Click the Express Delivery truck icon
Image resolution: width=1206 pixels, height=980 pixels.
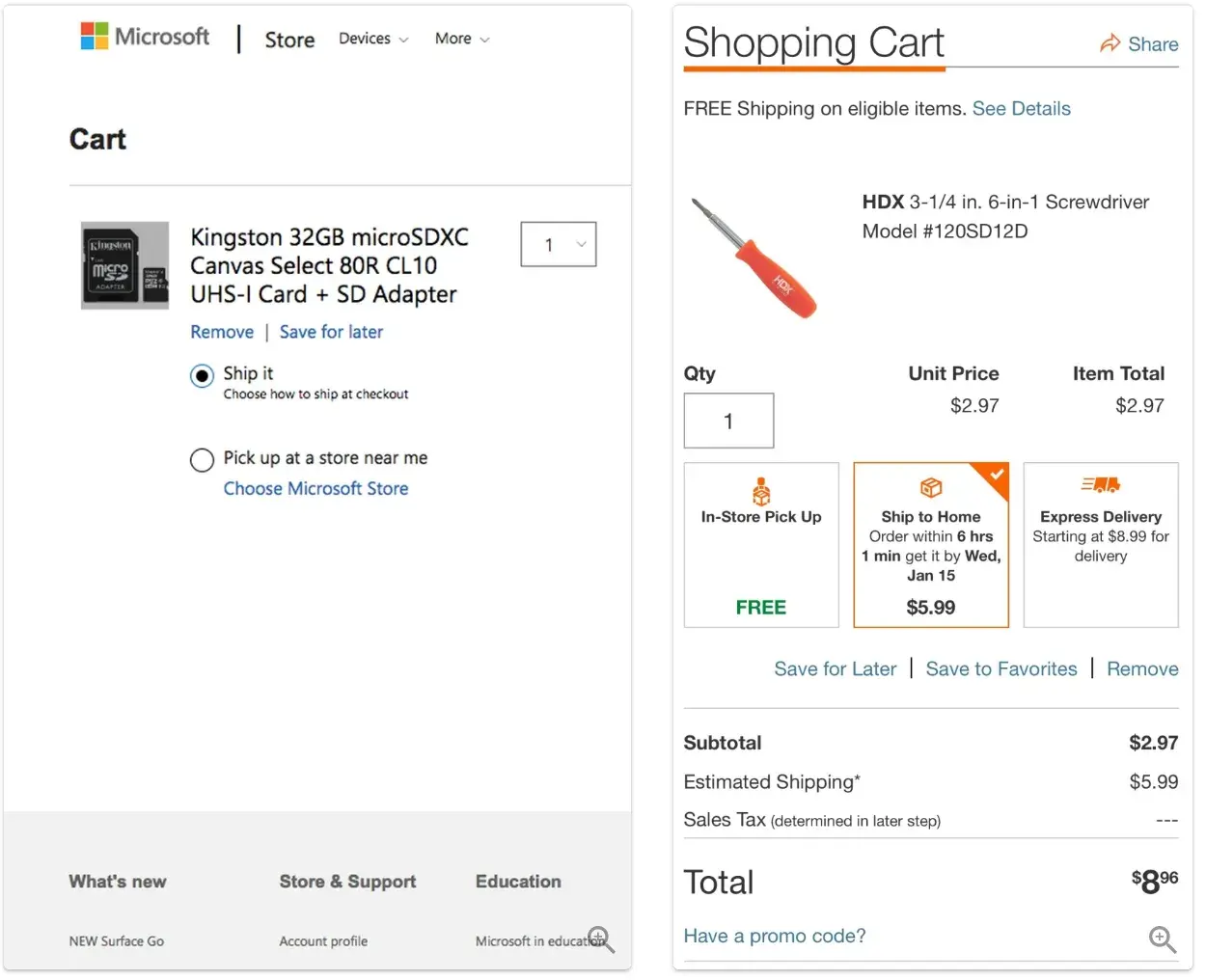pyautogui.click(x=1100, y=484)
